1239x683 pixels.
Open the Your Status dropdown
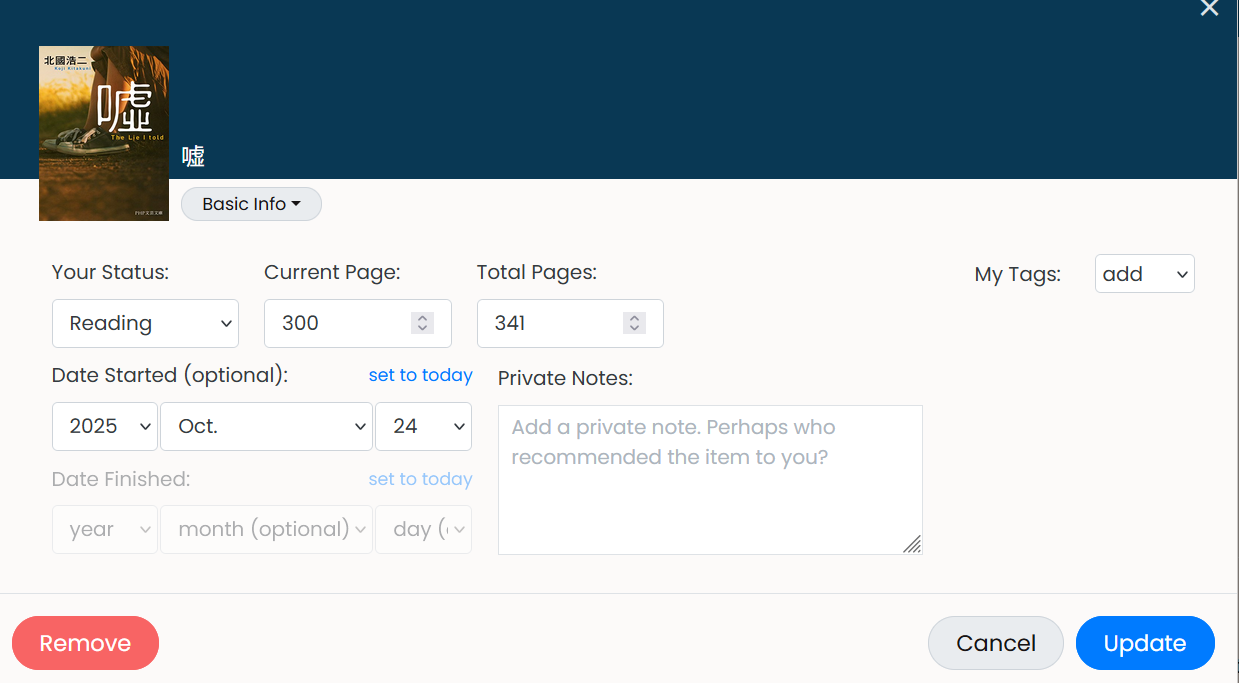[145, 323]
